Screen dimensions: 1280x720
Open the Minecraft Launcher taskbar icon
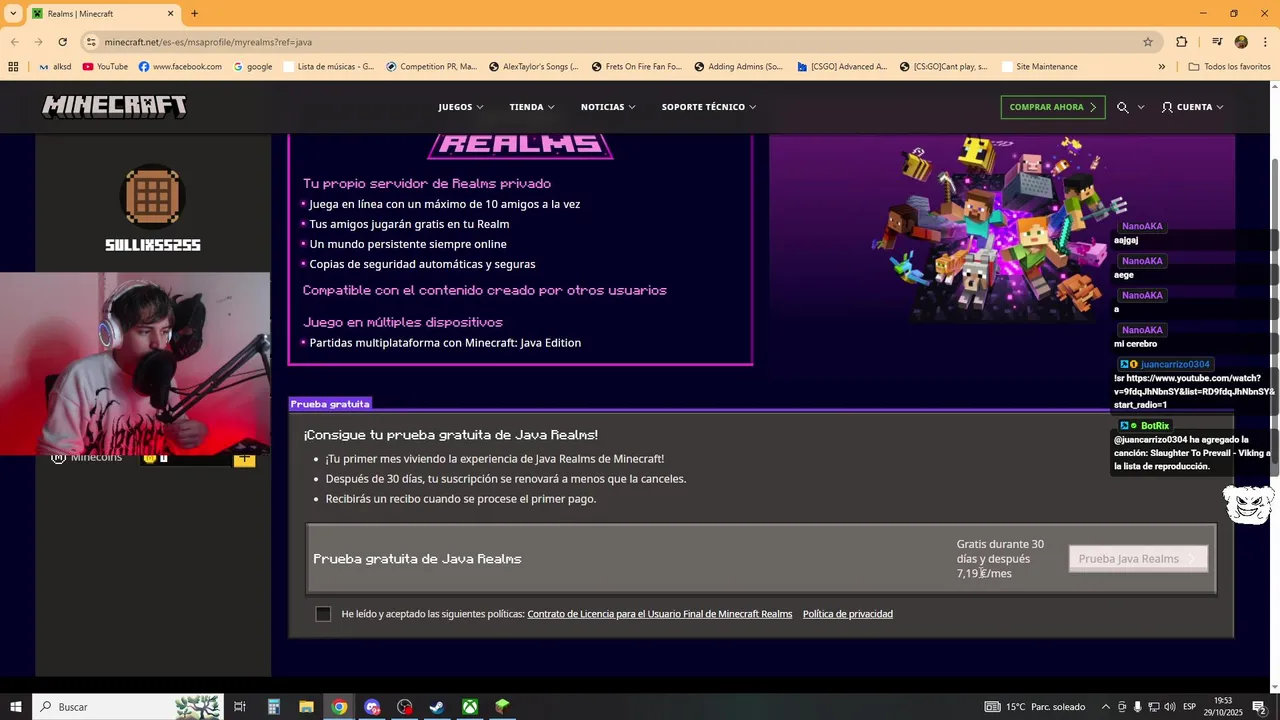[x=502, y=707]
